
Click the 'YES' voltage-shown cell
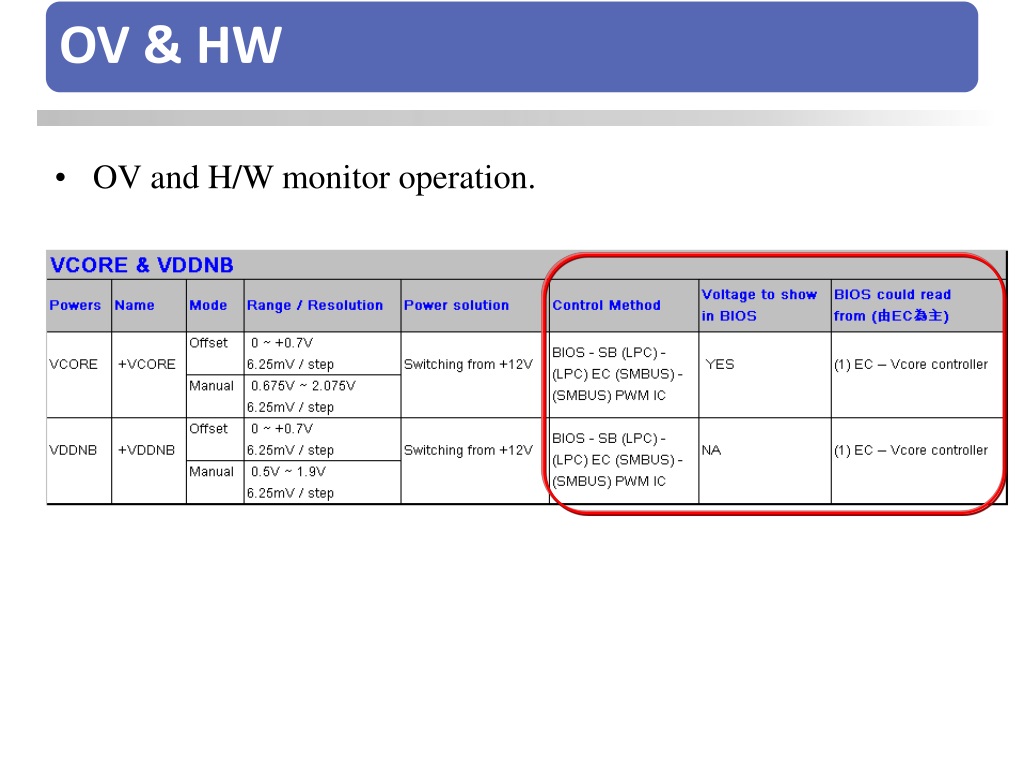[720, 364]
